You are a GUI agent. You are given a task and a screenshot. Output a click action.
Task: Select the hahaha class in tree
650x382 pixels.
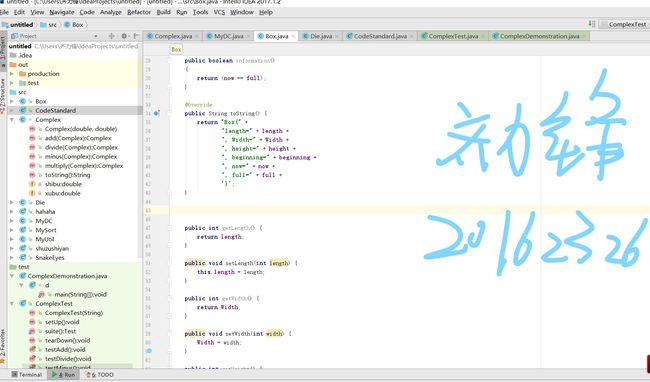point(45,212)
